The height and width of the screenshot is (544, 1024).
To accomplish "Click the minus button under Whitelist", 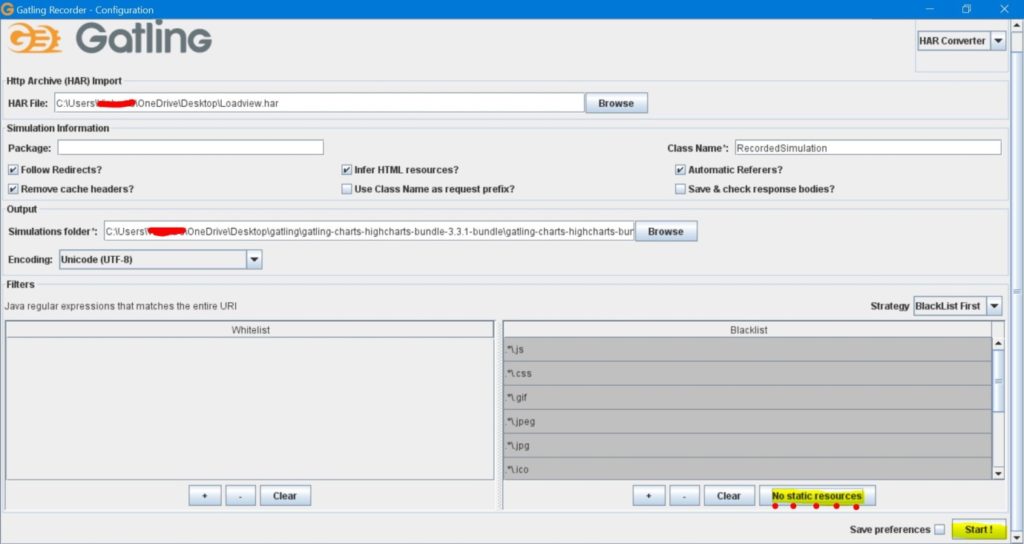I will (240, 496).
